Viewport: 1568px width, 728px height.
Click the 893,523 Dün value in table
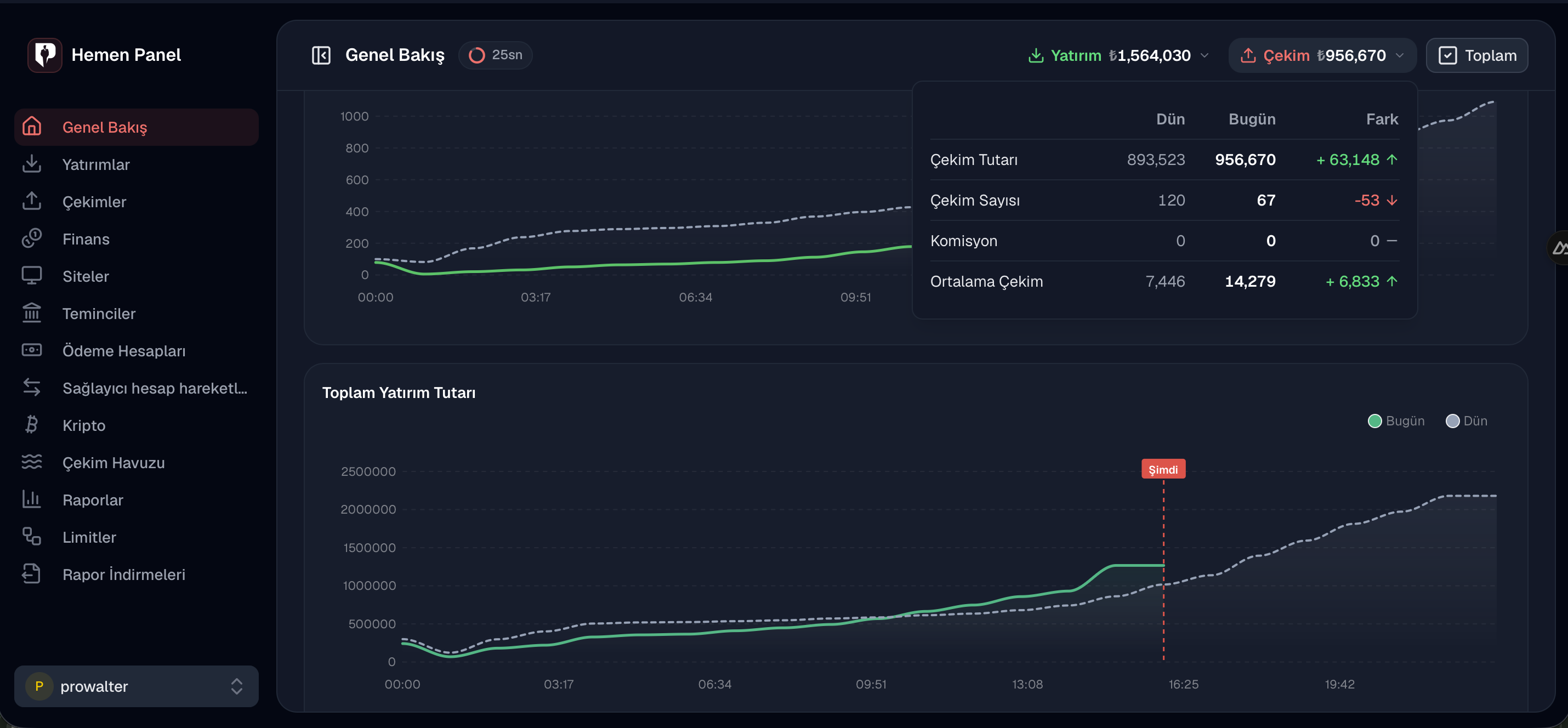[x=1155, y=160]
